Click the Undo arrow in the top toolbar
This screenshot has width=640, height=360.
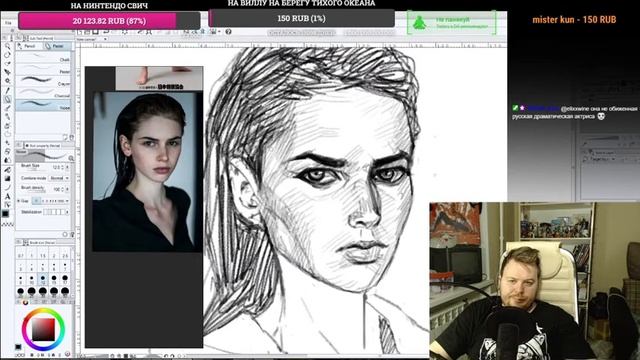[106, 31]
